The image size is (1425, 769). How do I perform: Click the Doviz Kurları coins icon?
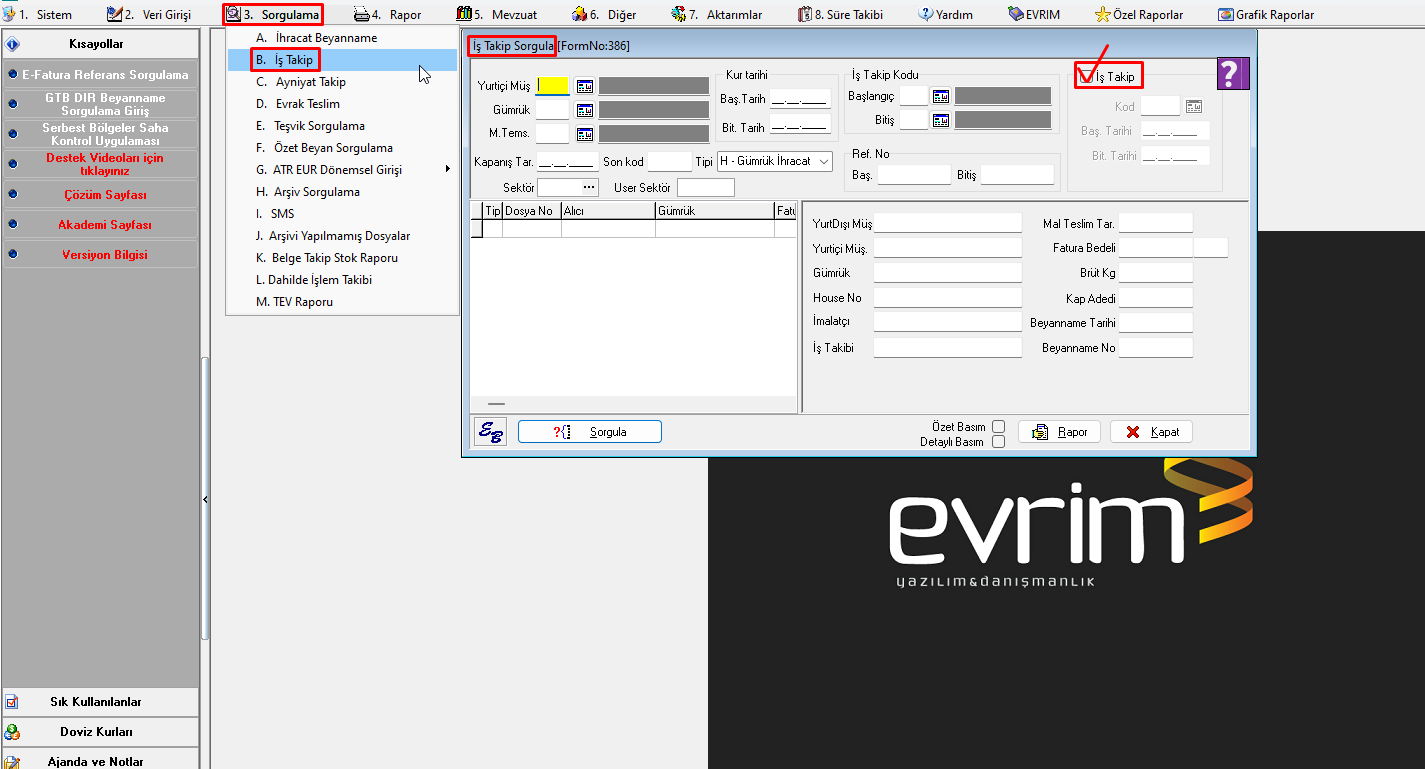pyautogui.click(x=12, y=732)
